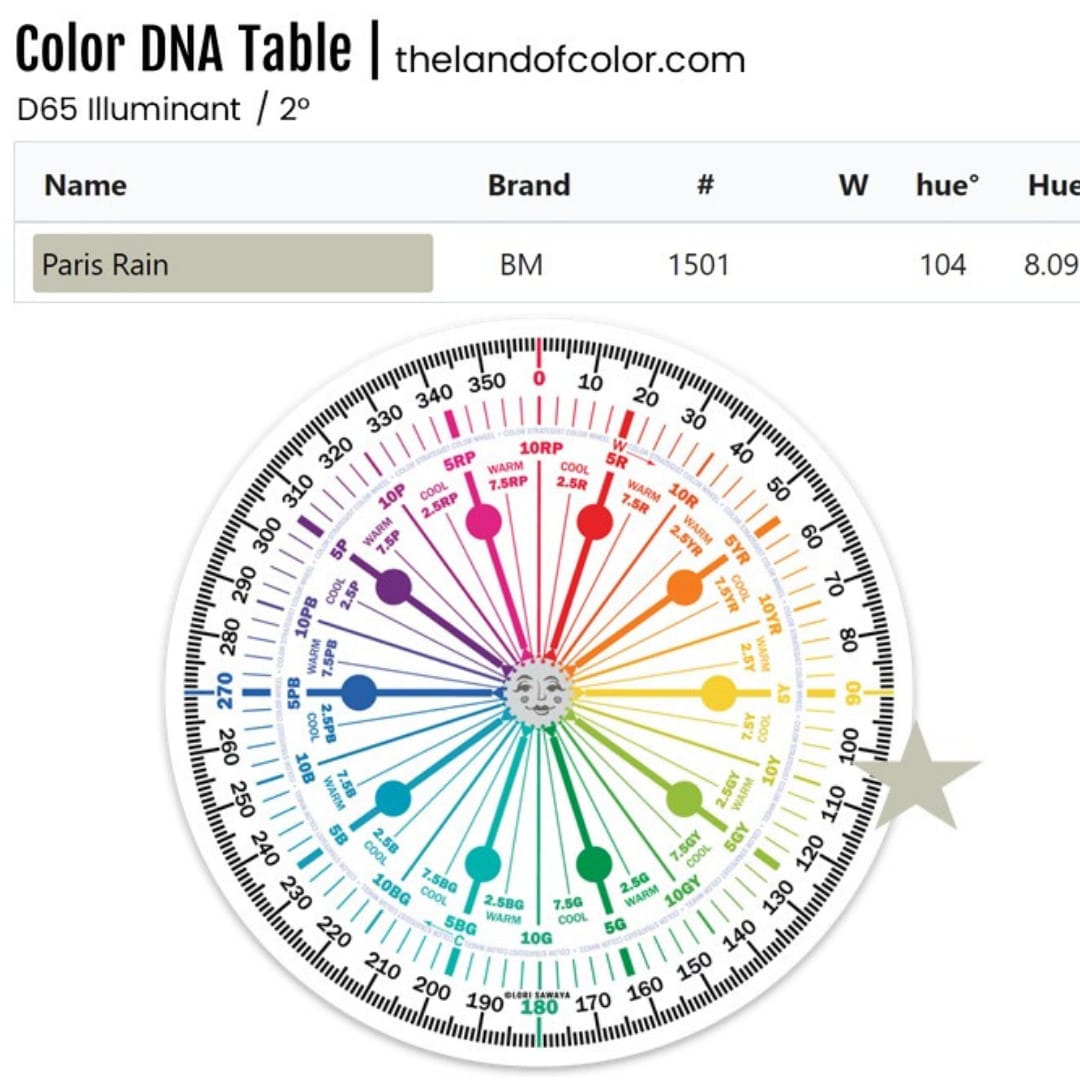Screen dimensions: 1080x1080
Task: Sort by the Brand column header
Action: click(x=528, y=185)
